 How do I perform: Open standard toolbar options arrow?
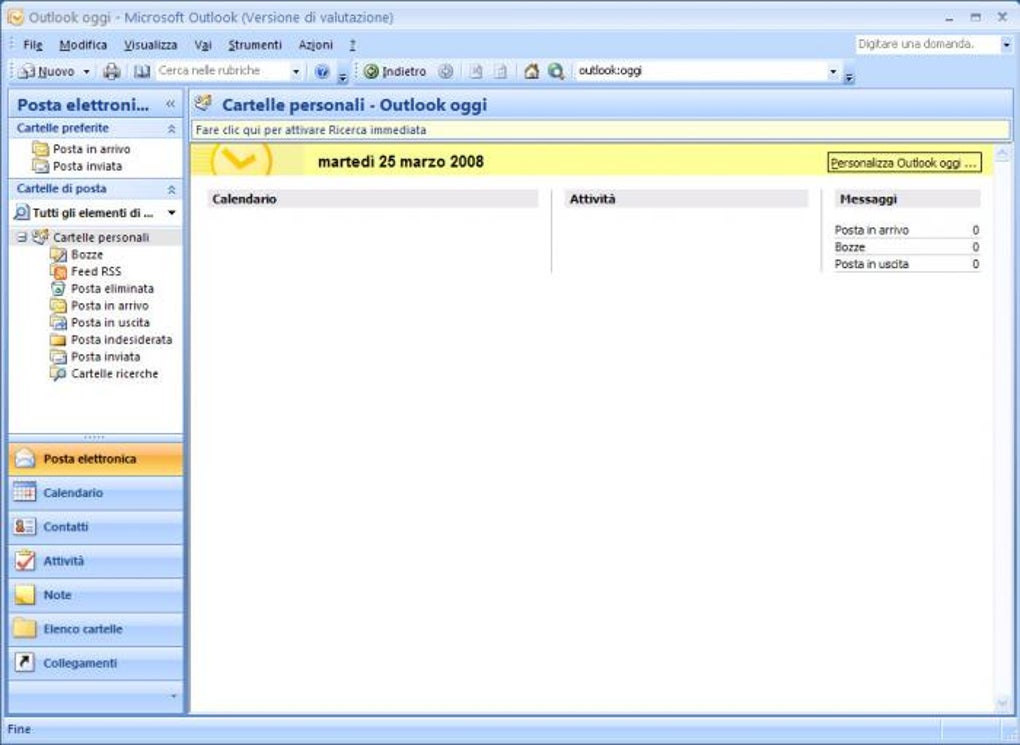pyautogui.click(x=343, y=77)
